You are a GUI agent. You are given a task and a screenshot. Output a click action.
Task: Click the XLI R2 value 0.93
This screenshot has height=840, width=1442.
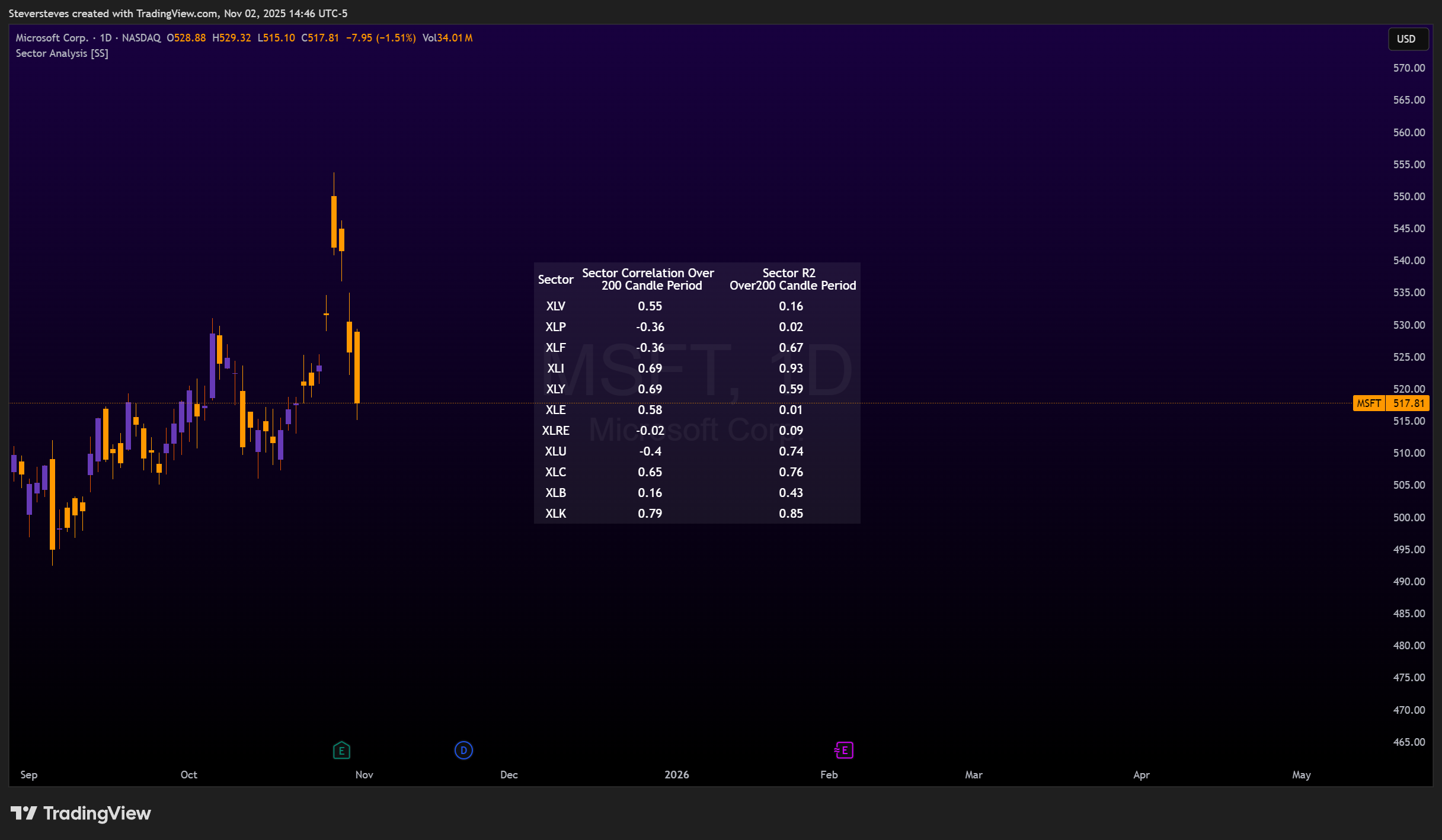[791, 368]
